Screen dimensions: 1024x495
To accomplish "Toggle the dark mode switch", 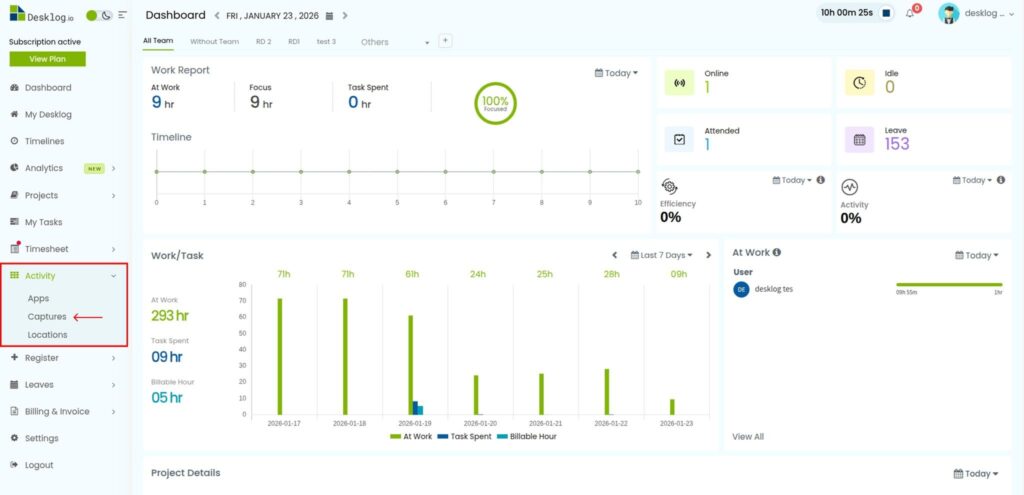I will [x=98, y=16].
